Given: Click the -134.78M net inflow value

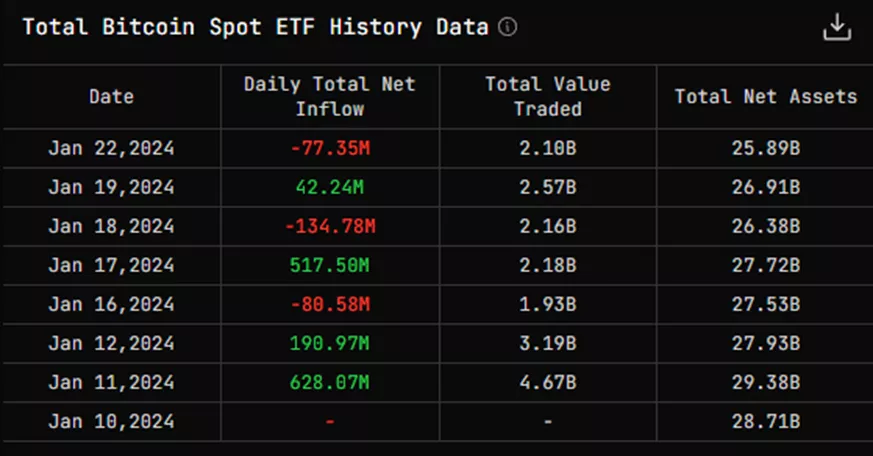Looking at the screenshot, I should [330, 227].
